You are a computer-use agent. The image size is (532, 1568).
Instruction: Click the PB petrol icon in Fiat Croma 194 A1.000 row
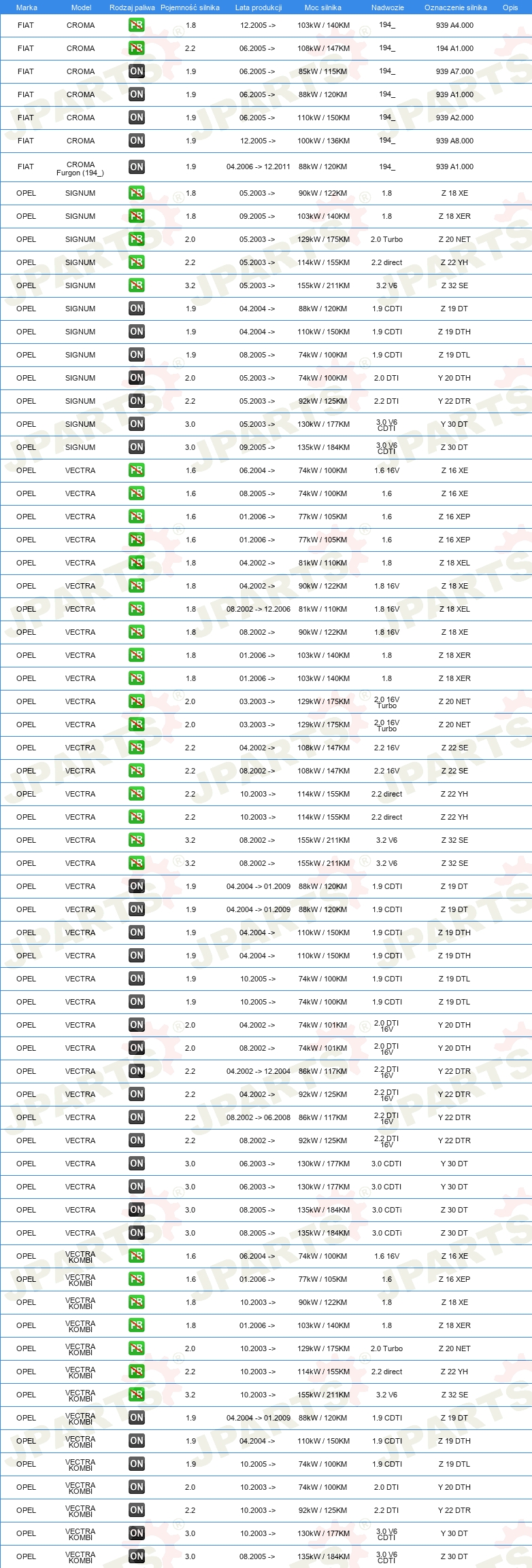(x=137, y=48)
